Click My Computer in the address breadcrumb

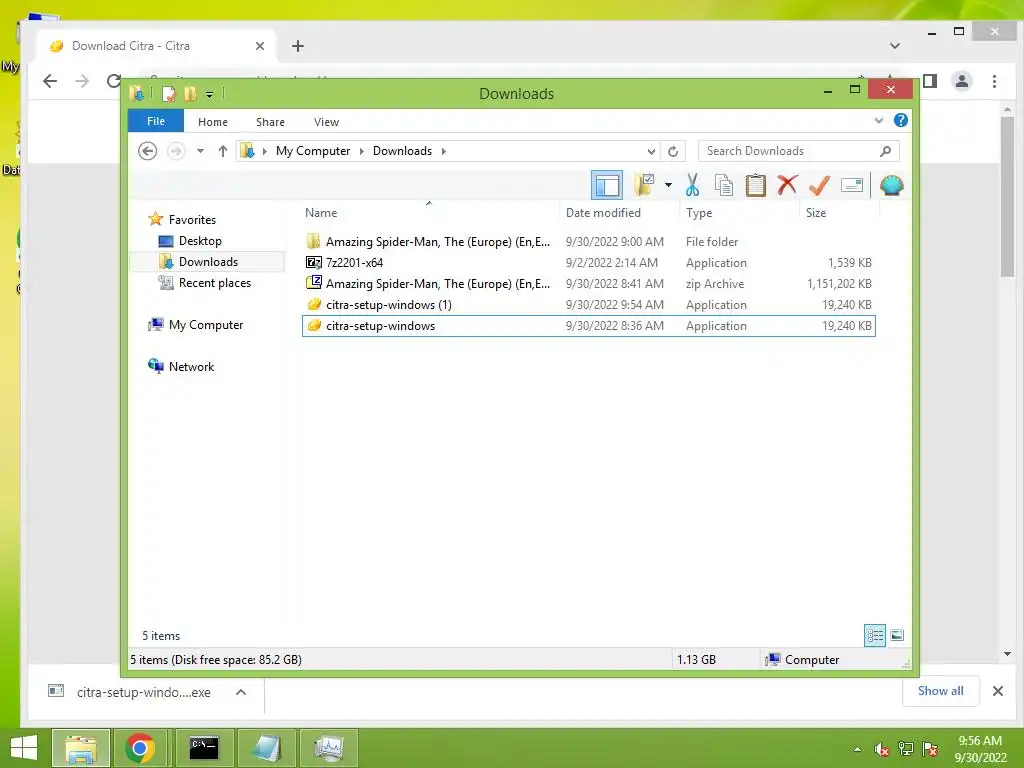313,151
